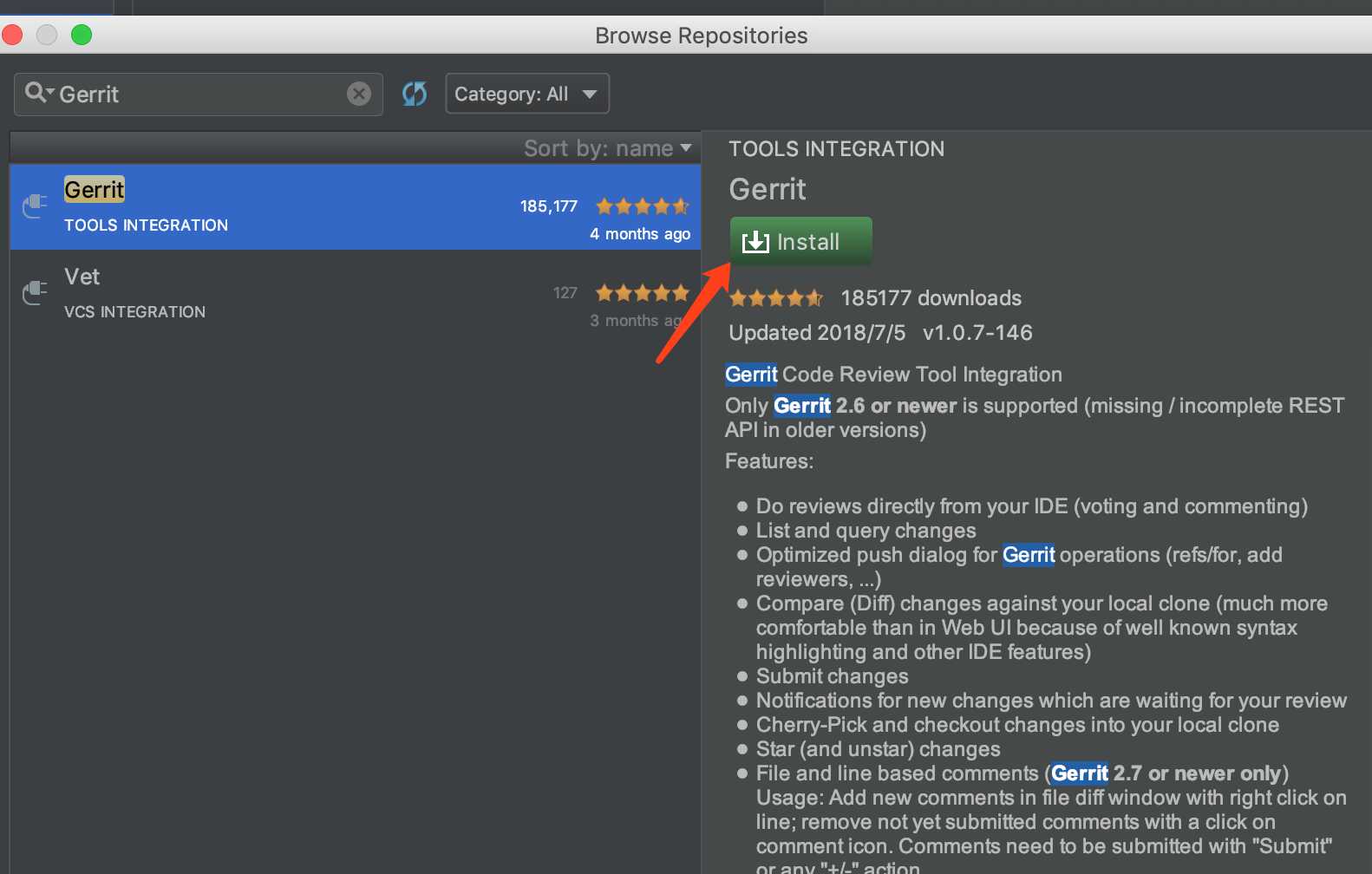Image resolution: width=1372 pixels, height=874 pixels.
Task: Reload the plugin repository list
Action: (x=415, y=94)
